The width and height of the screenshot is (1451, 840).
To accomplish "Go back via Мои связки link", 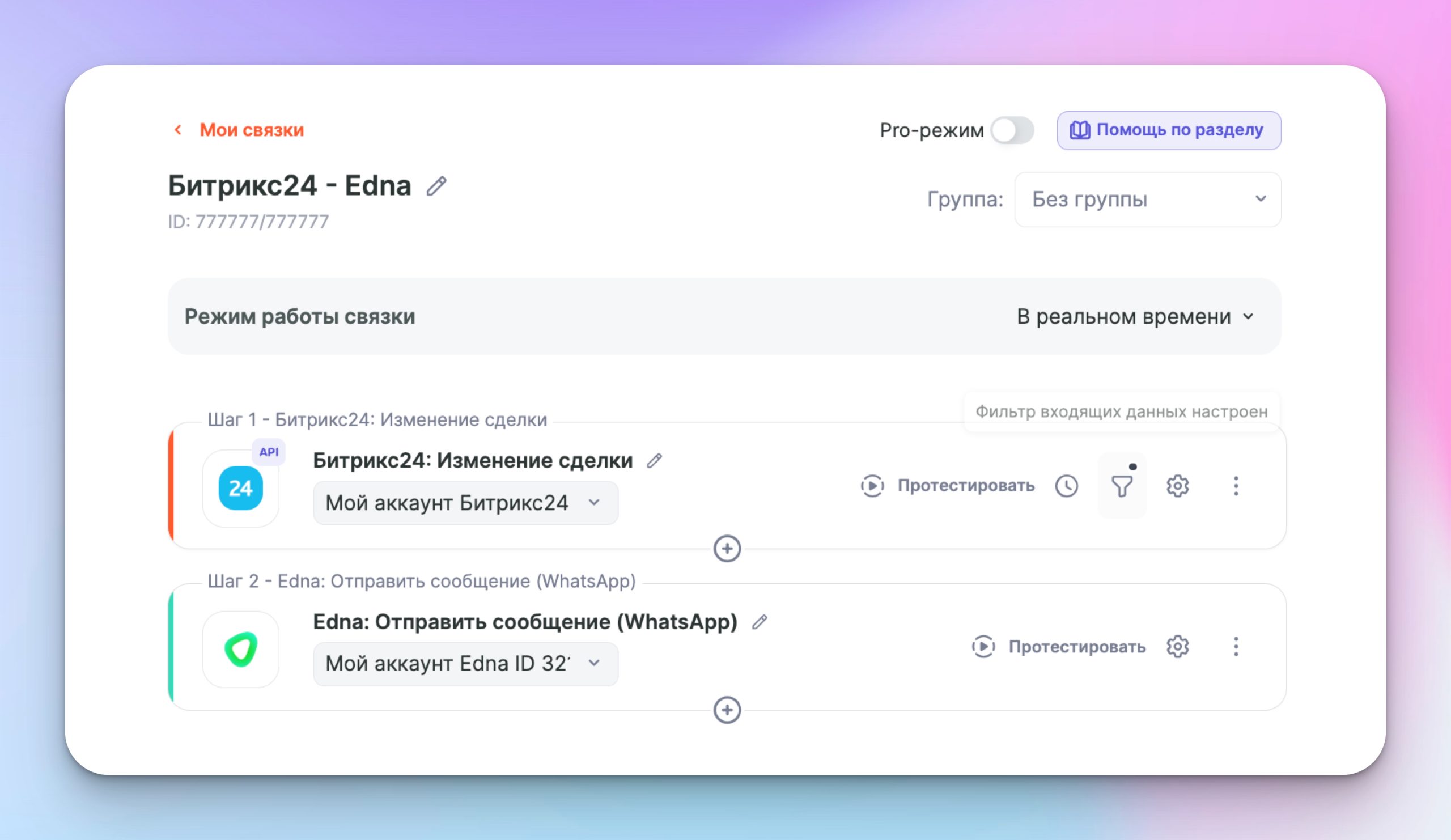I will [250, 130].
